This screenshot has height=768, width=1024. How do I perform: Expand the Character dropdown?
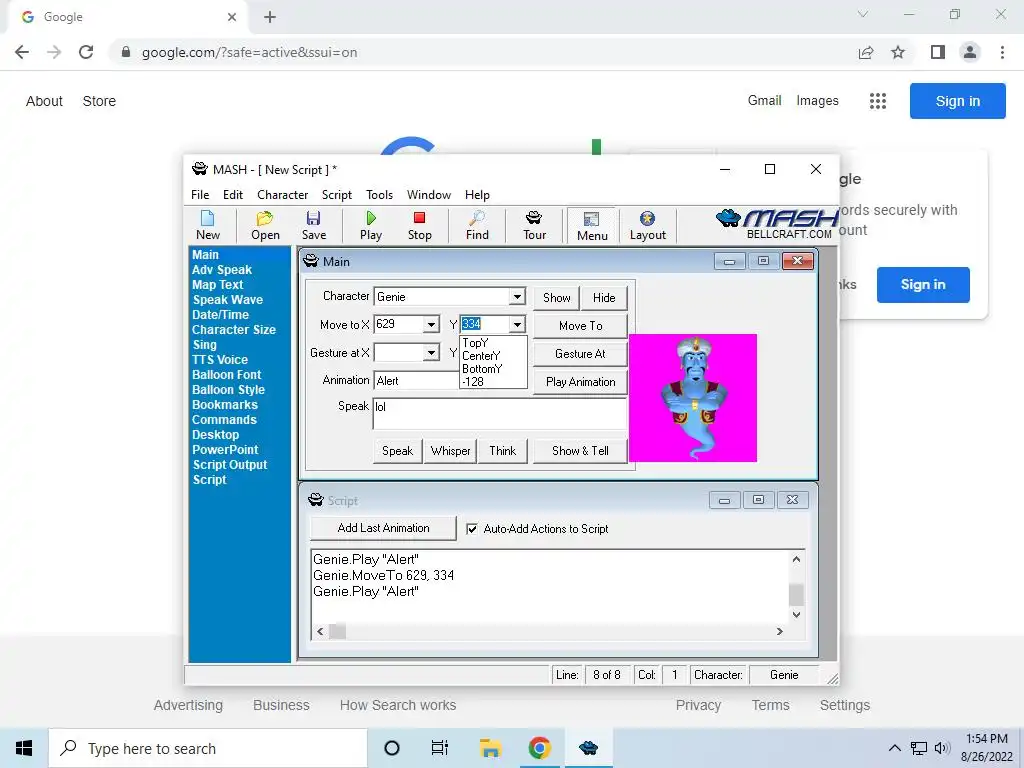(517, 296)
